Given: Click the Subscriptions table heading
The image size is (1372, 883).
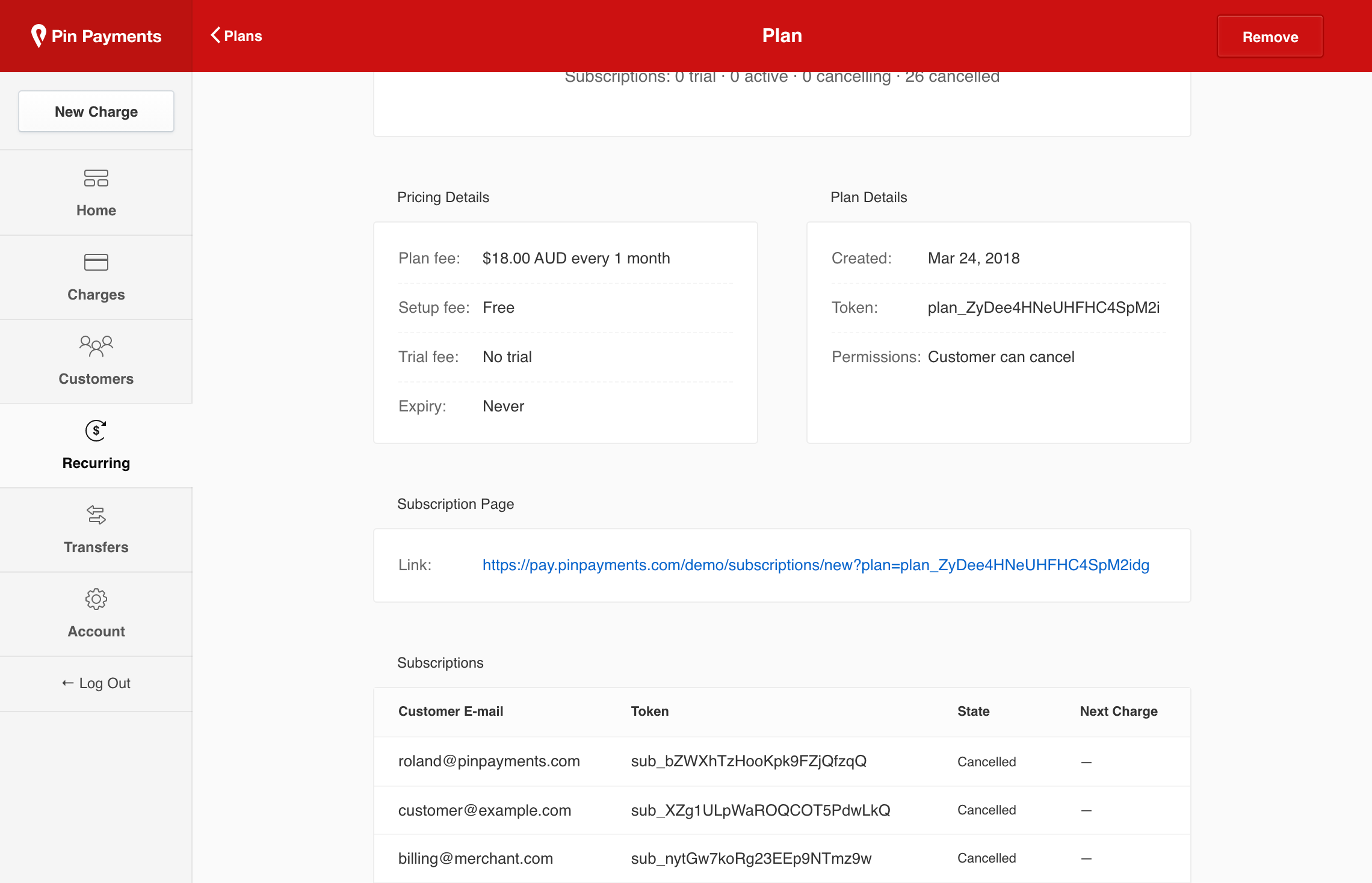Looking at the screenshot, I should click(440, 663).
